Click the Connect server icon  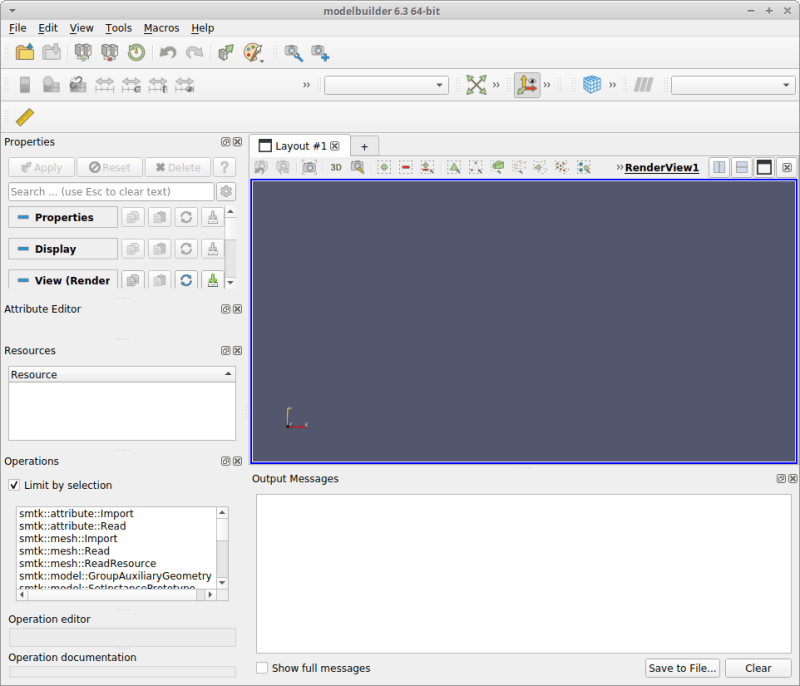[x=83, y=52]
